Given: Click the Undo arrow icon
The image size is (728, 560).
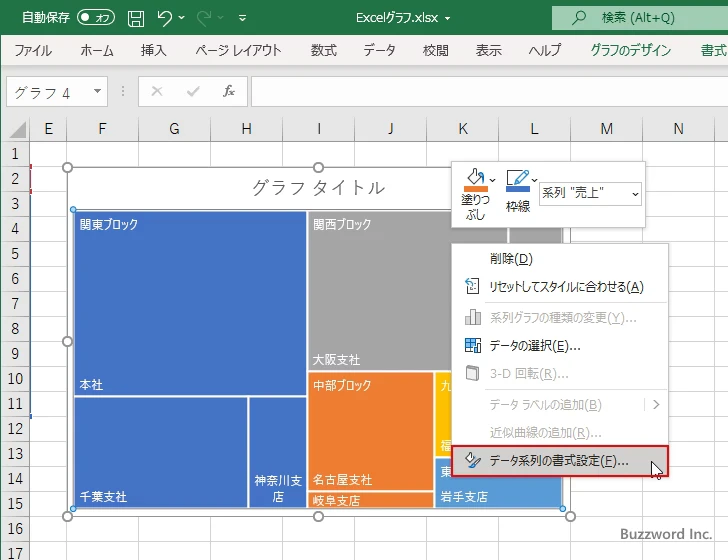Looking at the screenshot, I should 164,18.
